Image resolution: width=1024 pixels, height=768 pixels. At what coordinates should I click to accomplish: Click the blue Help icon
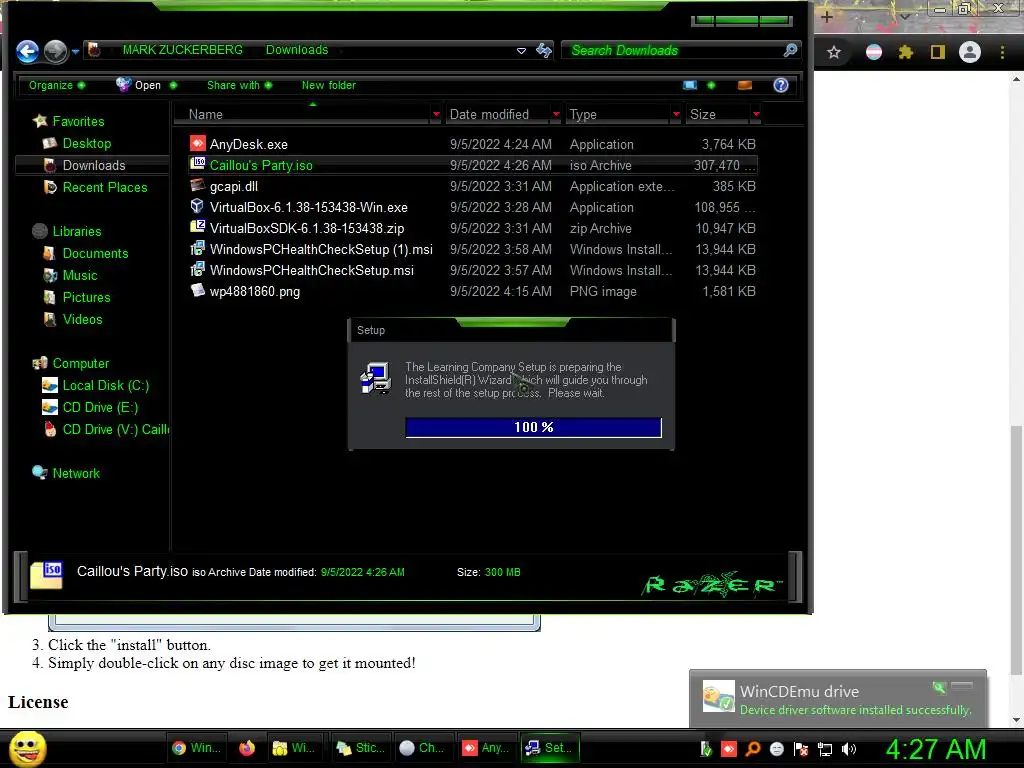780,85
